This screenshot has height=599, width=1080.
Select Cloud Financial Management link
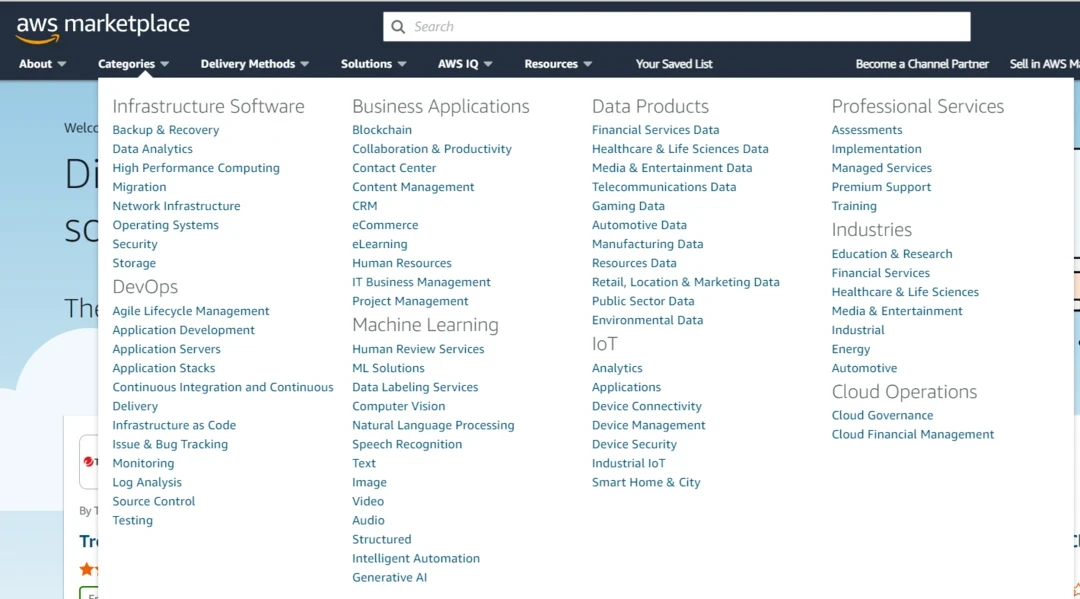(912, 435)
